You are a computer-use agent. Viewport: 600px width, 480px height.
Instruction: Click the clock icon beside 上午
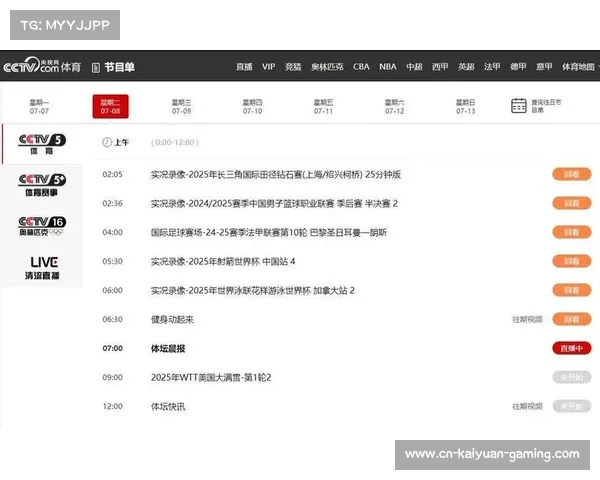(107, 142)
